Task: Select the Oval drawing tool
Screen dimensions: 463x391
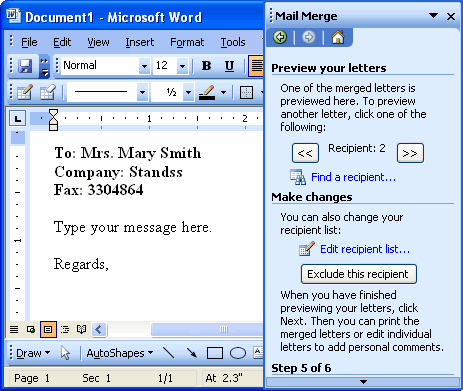Action: pyautogui.click(x=238, y=353)
